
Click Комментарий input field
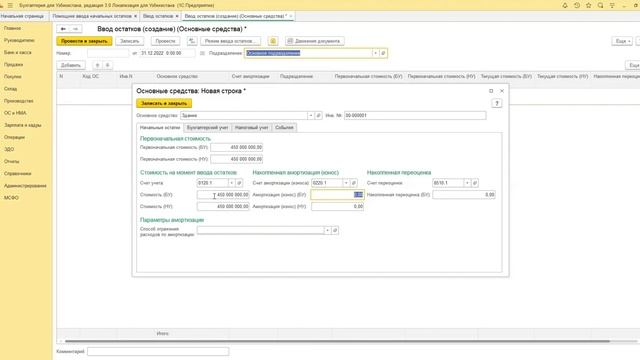point(158,351)
